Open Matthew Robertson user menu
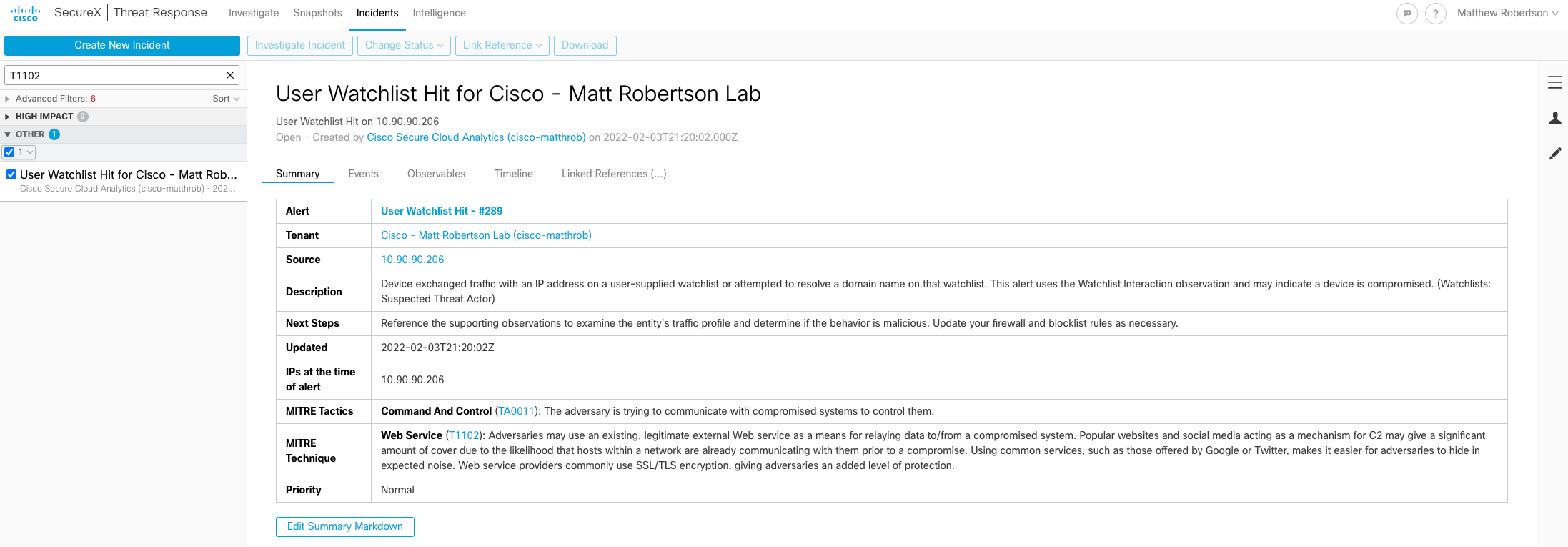The width and height of the screenshot is (1568, 547). coord(1507,13)
